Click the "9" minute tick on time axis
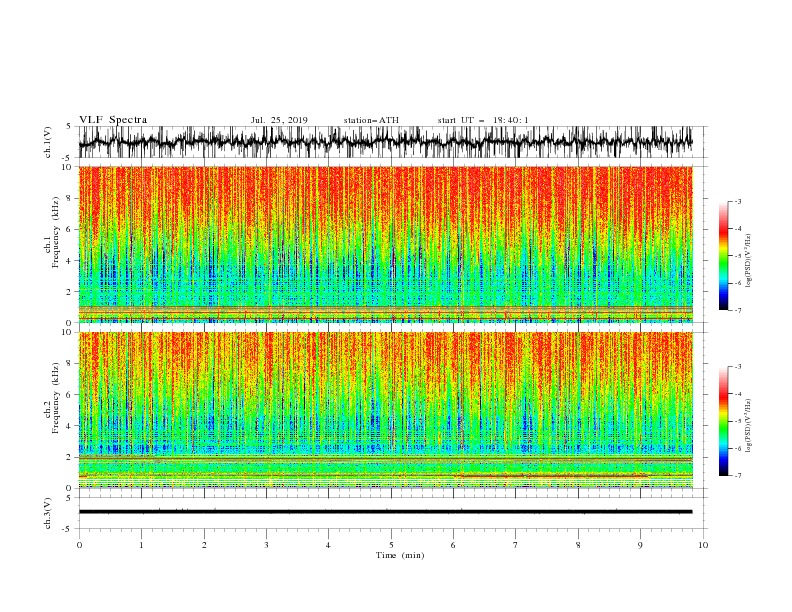792x612 pixels. click(x=640, y=545)
